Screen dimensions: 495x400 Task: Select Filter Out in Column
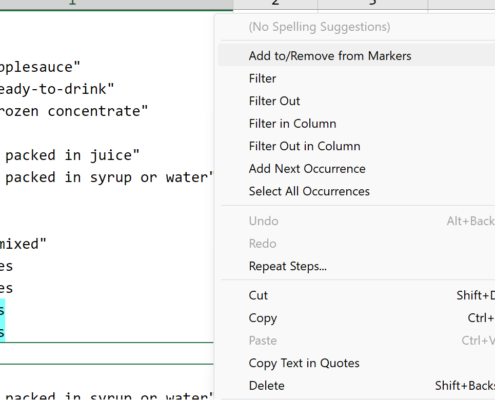click(x=356, y=146)
